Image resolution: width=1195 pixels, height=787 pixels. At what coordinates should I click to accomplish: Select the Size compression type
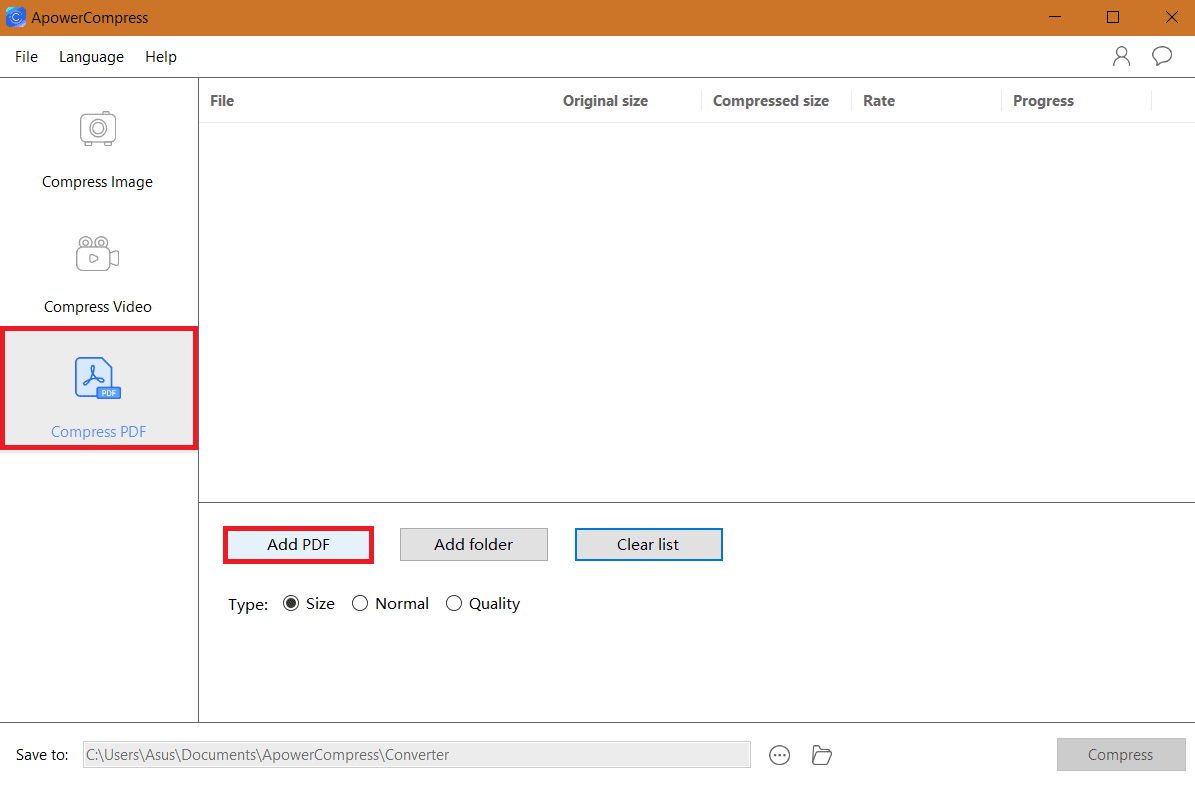[291, 603]
